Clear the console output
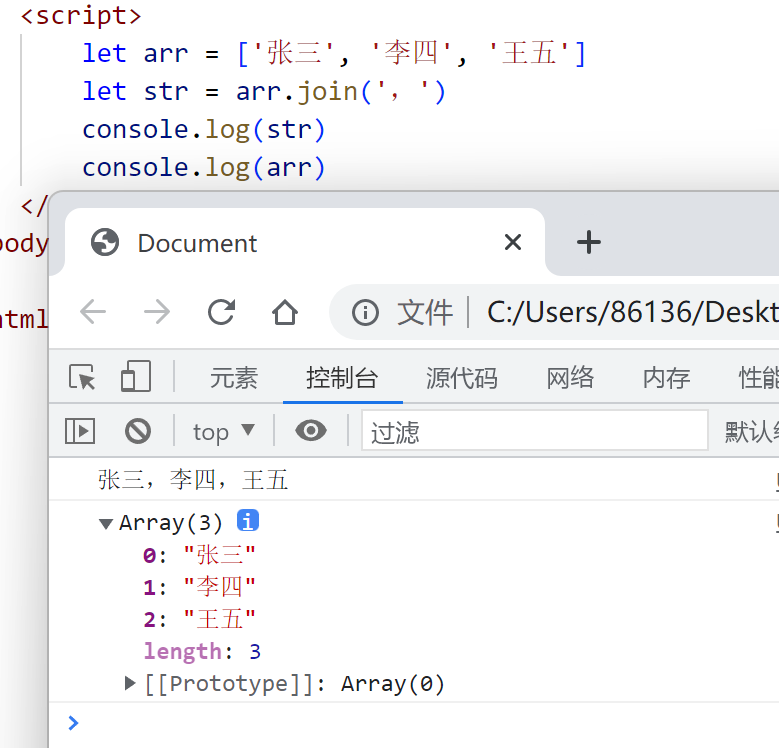 point(138,431)
